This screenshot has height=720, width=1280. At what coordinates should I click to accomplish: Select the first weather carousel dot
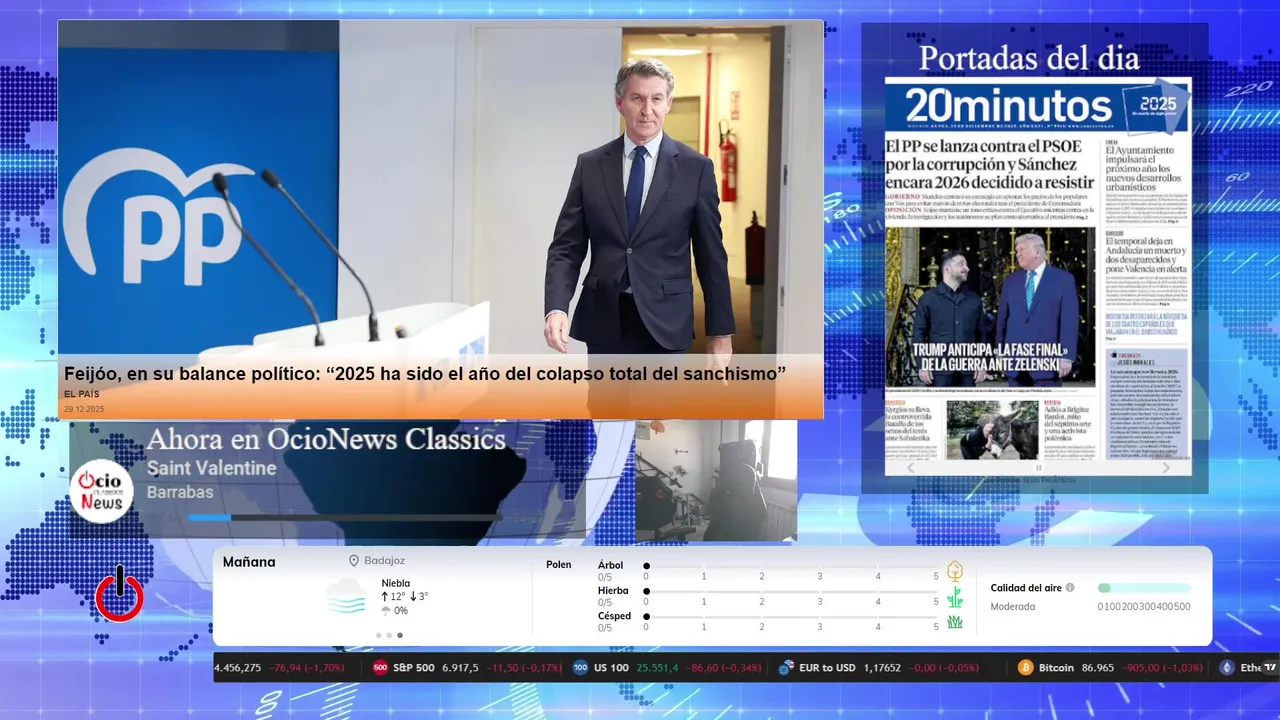379,635
